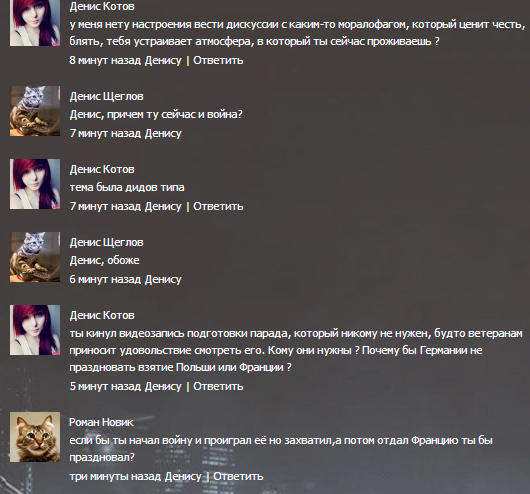Screen dimensions: 530x494
Task: Click Денис Котов name above parade comment
Action: [102, 315]
